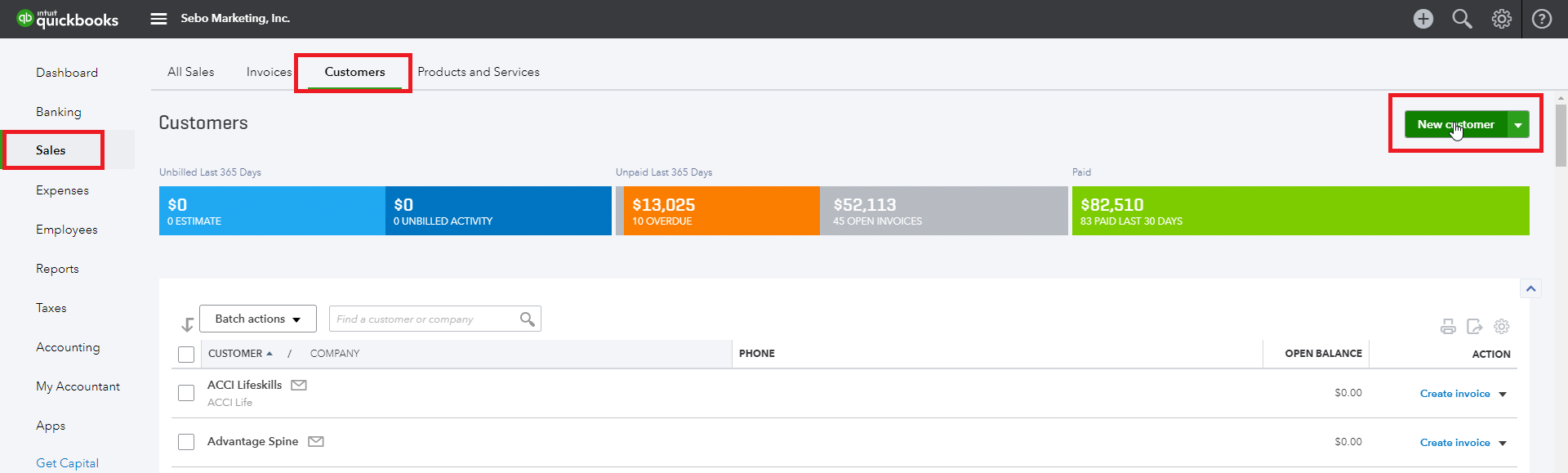Click the Open Balance column header
Screen dimensions: 1568x473
[x=1323, y=354]
